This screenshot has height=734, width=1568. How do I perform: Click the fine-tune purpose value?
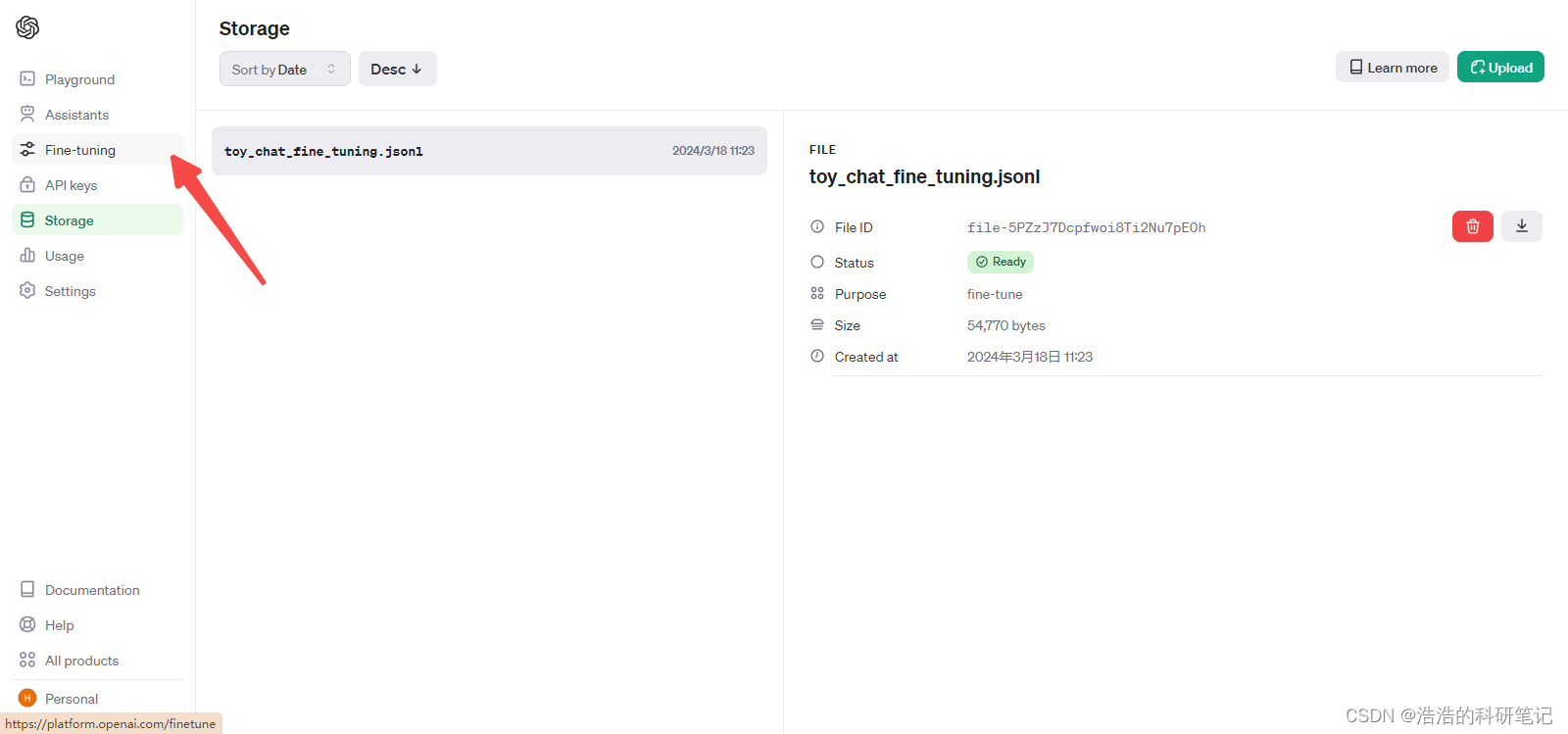995,294
